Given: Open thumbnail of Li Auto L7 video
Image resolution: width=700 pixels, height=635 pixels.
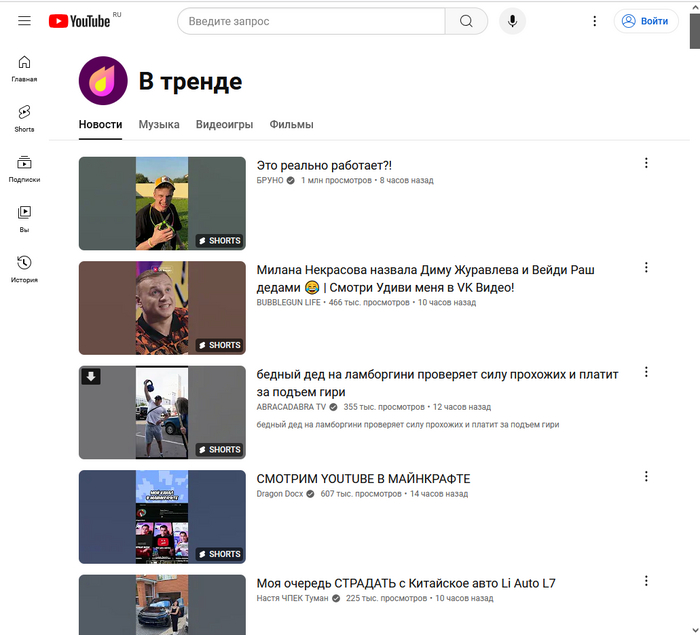Looking at the screenshot, I should (162, 605).
